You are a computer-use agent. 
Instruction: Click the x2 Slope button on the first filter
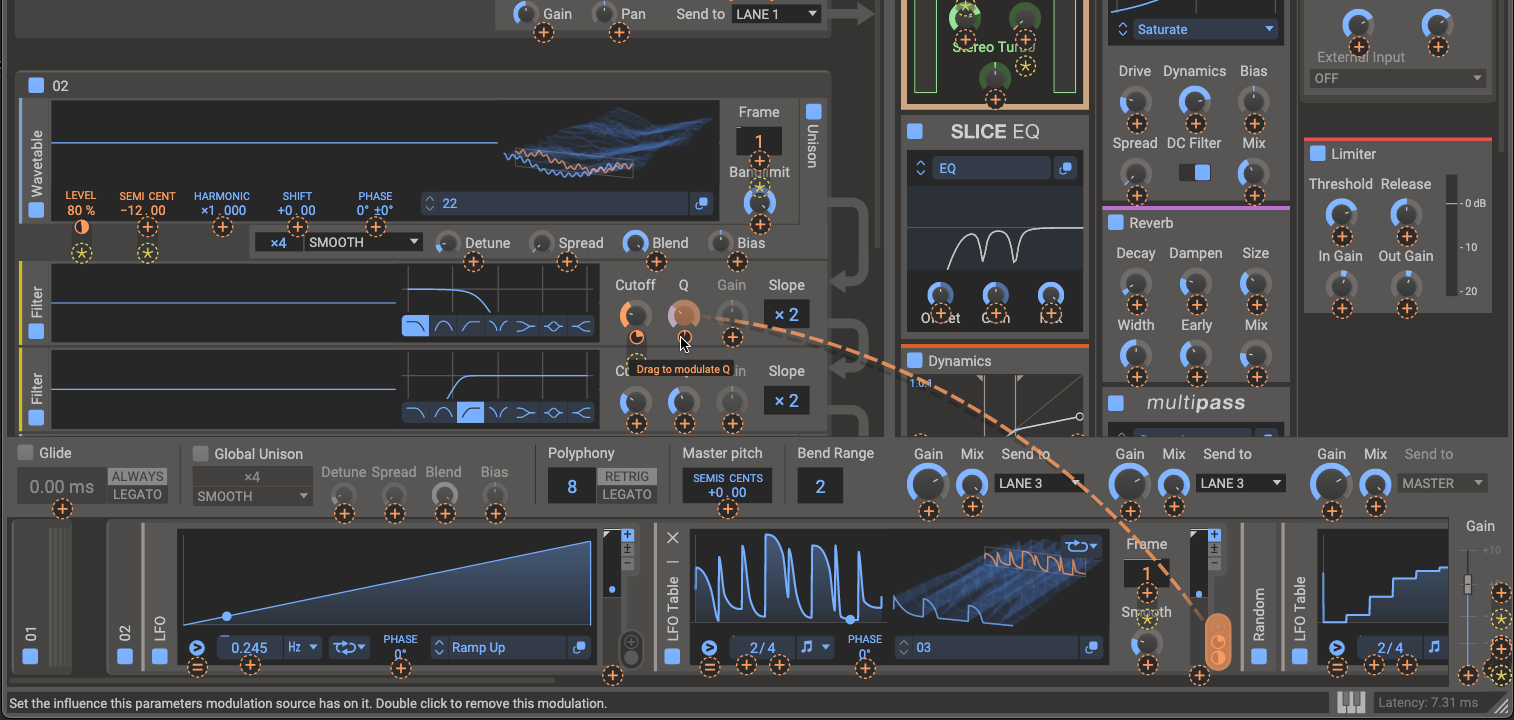pyautogui.click(x=786, y=314)
